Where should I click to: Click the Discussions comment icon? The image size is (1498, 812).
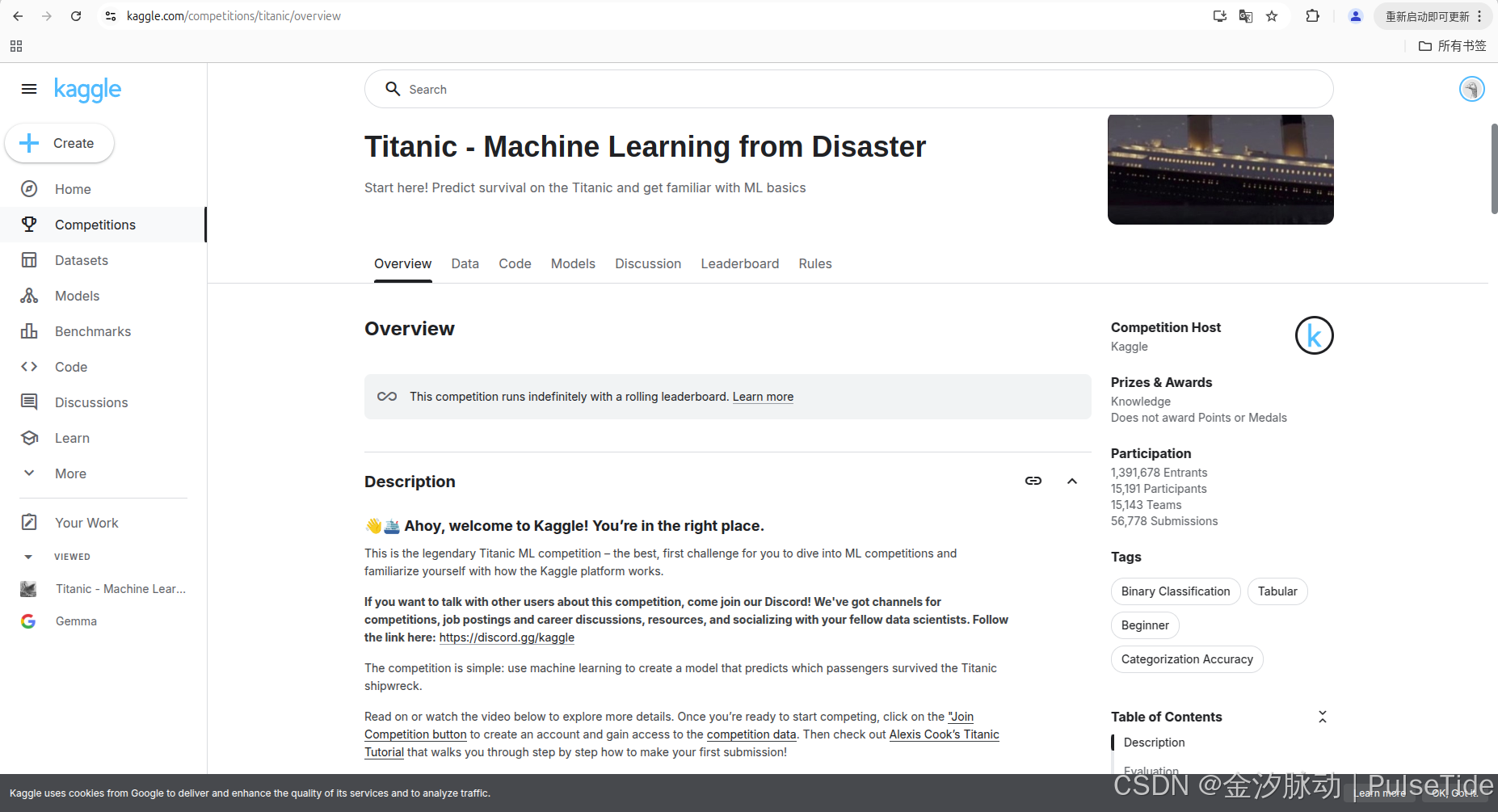pyautogui.click(x=29, y=402)
